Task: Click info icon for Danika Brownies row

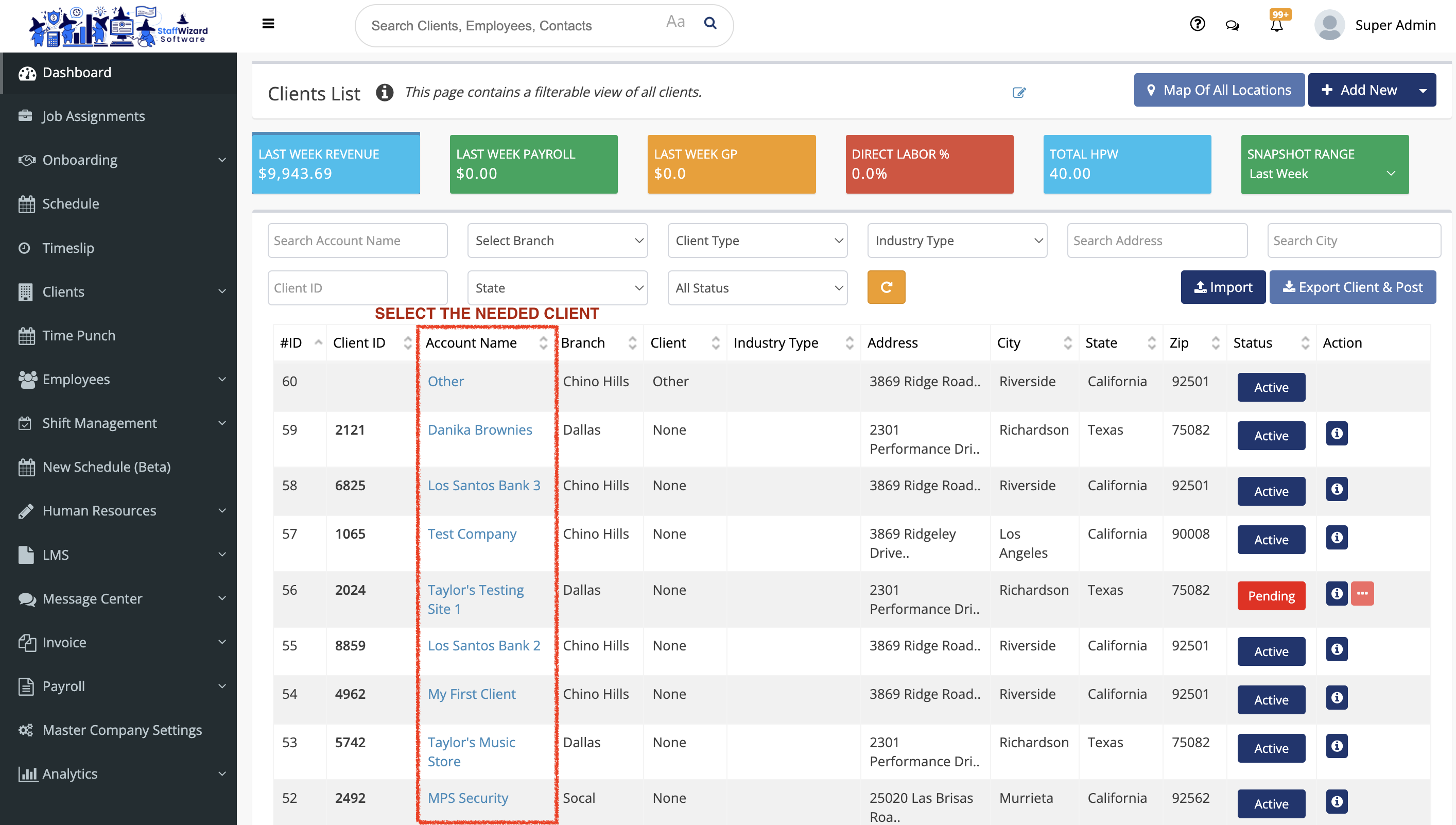Action: [x=1337, y=434]
